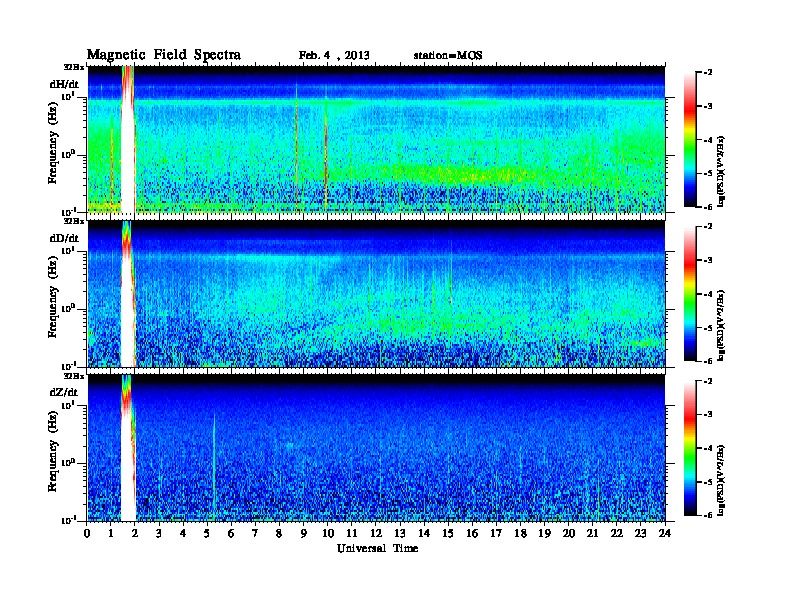The width and height of the screenshot is (792, 612).
Task: Click hour '21' on the time axis
Action: point(593,533)
